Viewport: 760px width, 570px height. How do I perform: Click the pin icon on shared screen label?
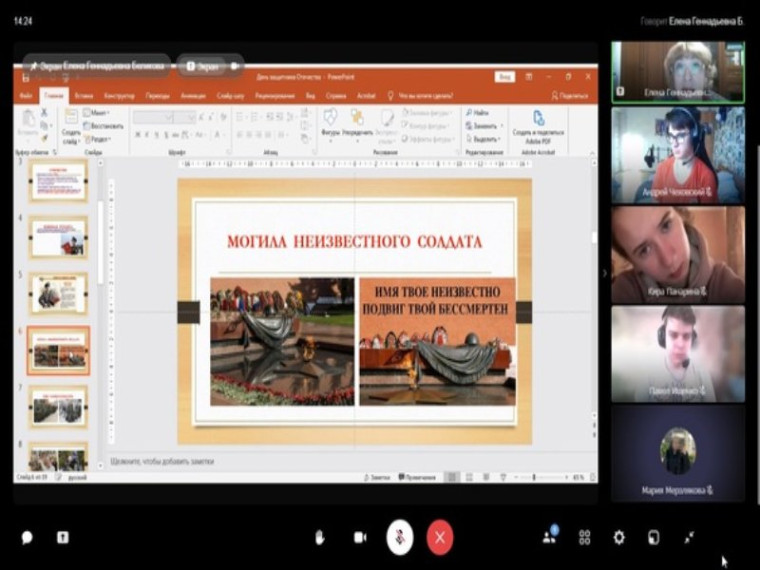pos(33,66)
